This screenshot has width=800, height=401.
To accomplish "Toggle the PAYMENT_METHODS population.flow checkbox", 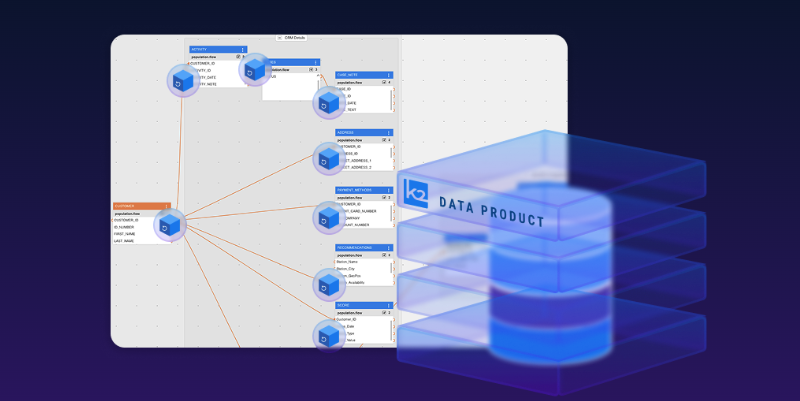I will pos(384,197).
